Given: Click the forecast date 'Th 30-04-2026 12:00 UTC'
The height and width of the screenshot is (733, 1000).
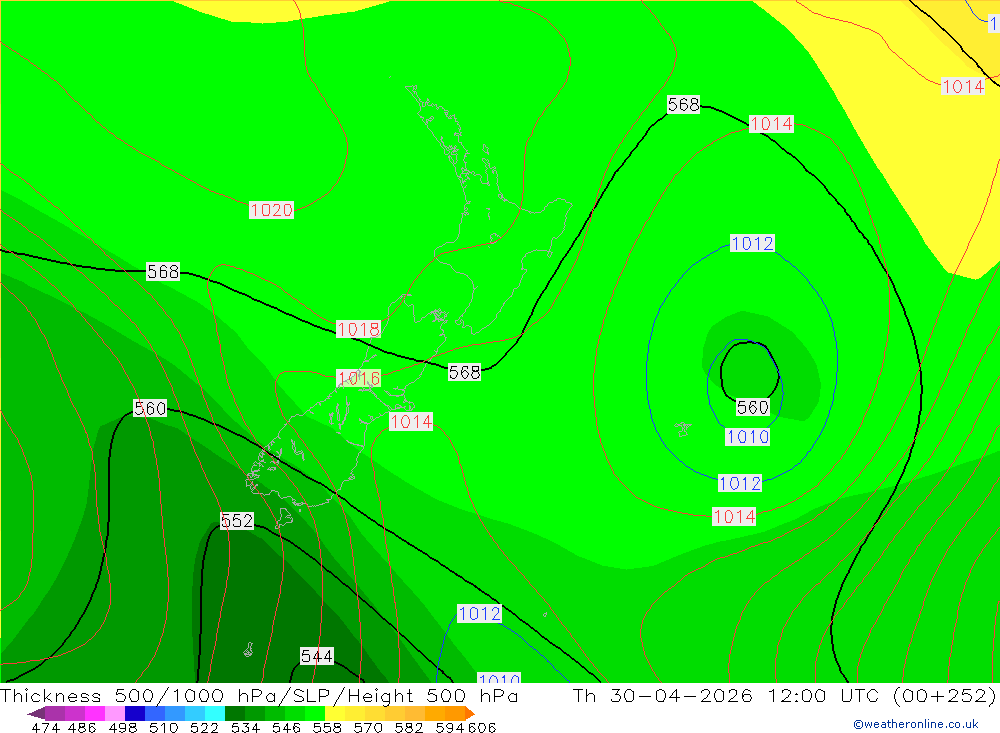Looking at the screenshot, I should 726,695.
